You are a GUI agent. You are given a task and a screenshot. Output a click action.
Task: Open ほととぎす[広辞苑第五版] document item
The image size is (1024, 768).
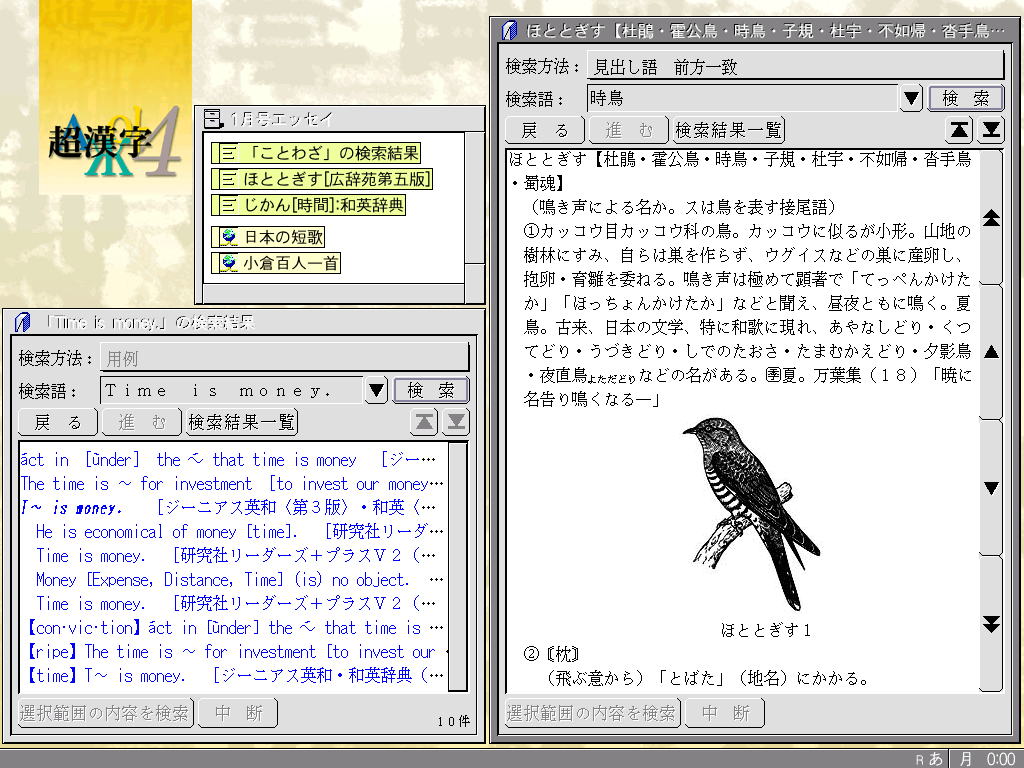click(321, 180)
